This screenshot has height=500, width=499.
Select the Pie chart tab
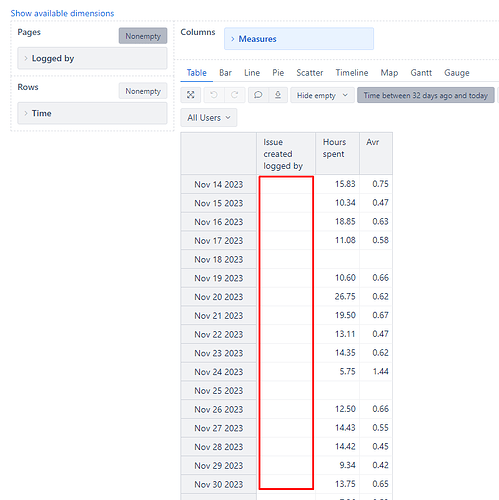click(x=278, y=73)
